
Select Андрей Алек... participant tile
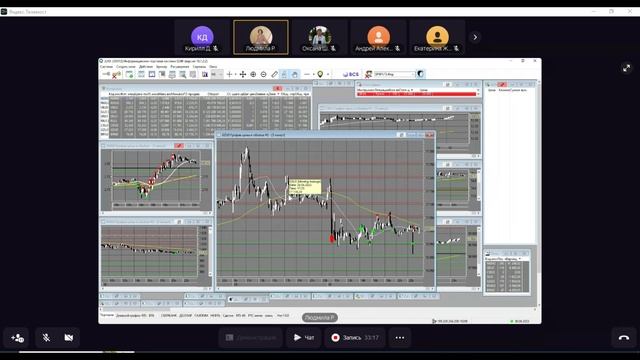pyautogui.click(x=378, y=38)
